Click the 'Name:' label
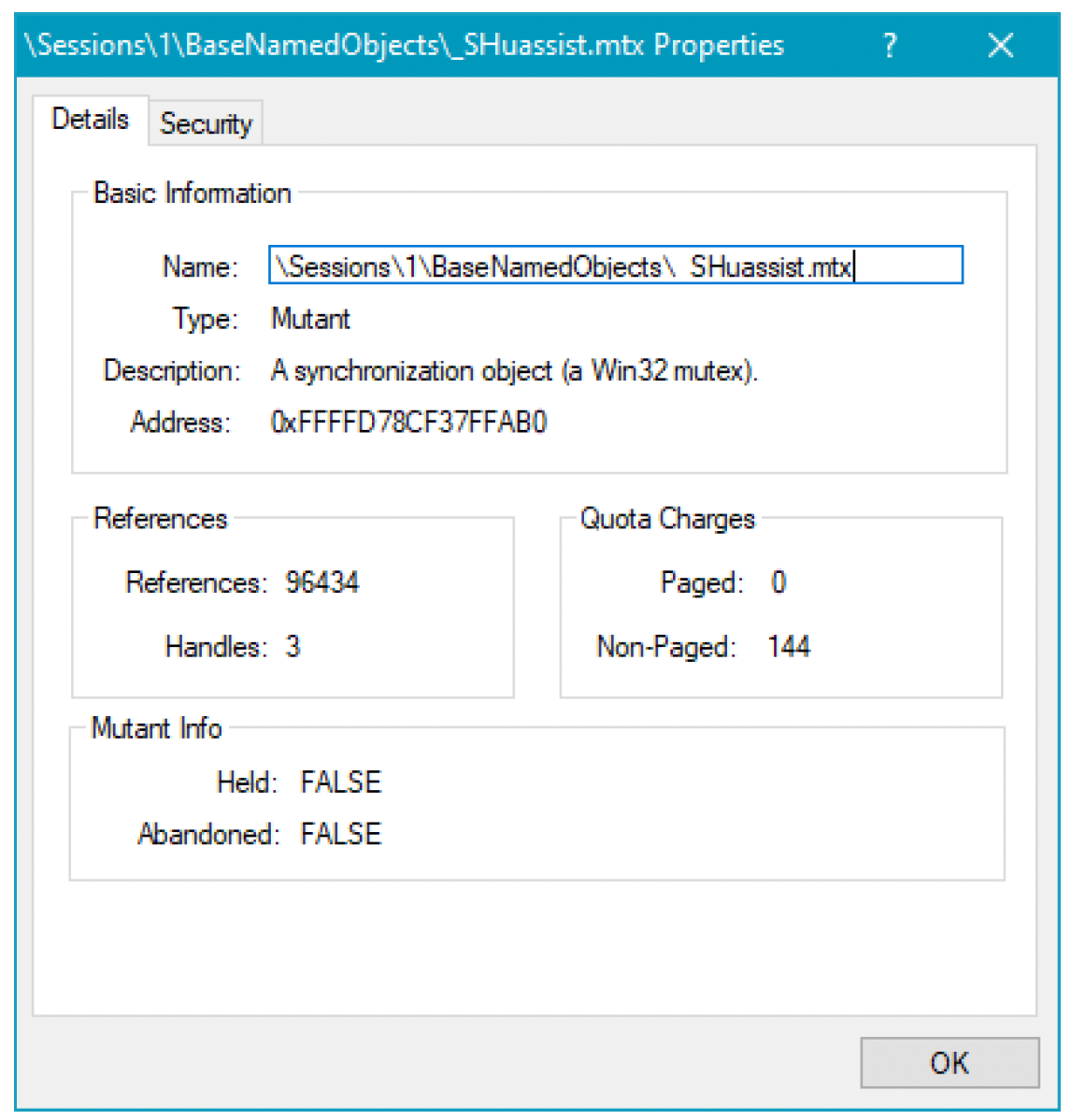The height and width of the screenshot is (1120, 1071). click(x=200, y=266)
